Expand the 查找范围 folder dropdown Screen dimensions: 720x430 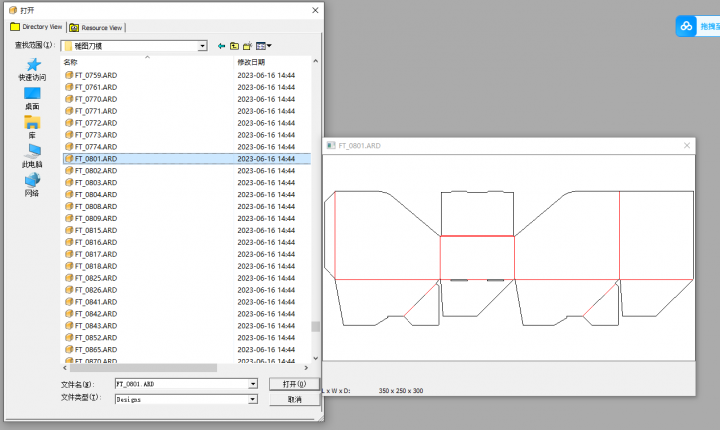(x=203, y=46)
